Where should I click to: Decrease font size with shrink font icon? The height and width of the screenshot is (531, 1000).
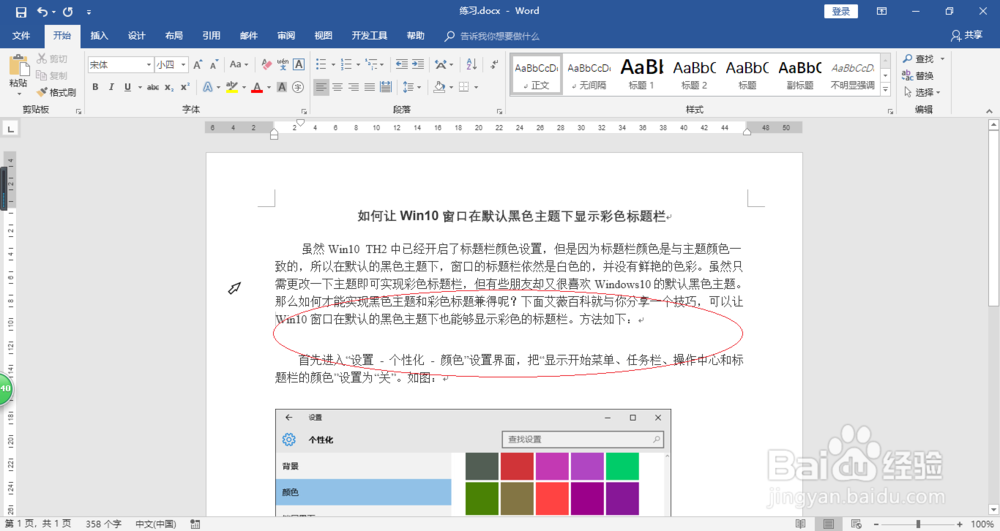[x=214, y=64]
